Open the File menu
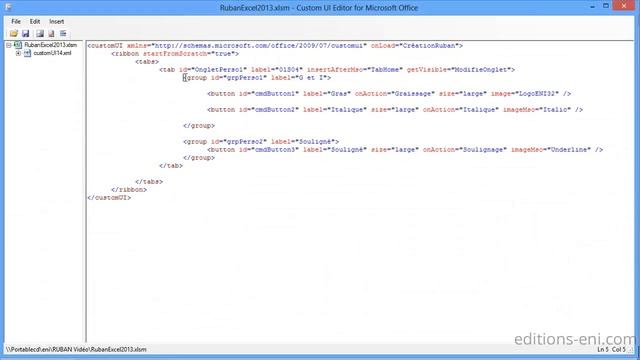 [x=16, y=21]
